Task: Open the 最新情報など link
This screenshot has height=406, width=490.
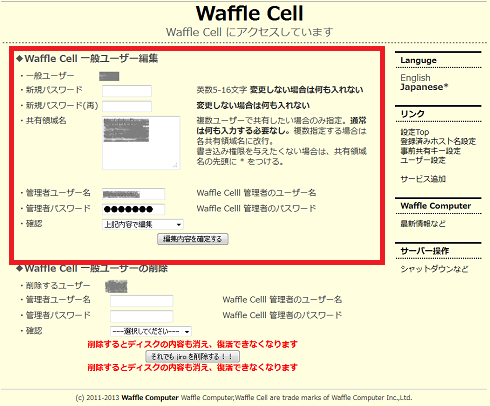Action: click(x=423, y=224)
